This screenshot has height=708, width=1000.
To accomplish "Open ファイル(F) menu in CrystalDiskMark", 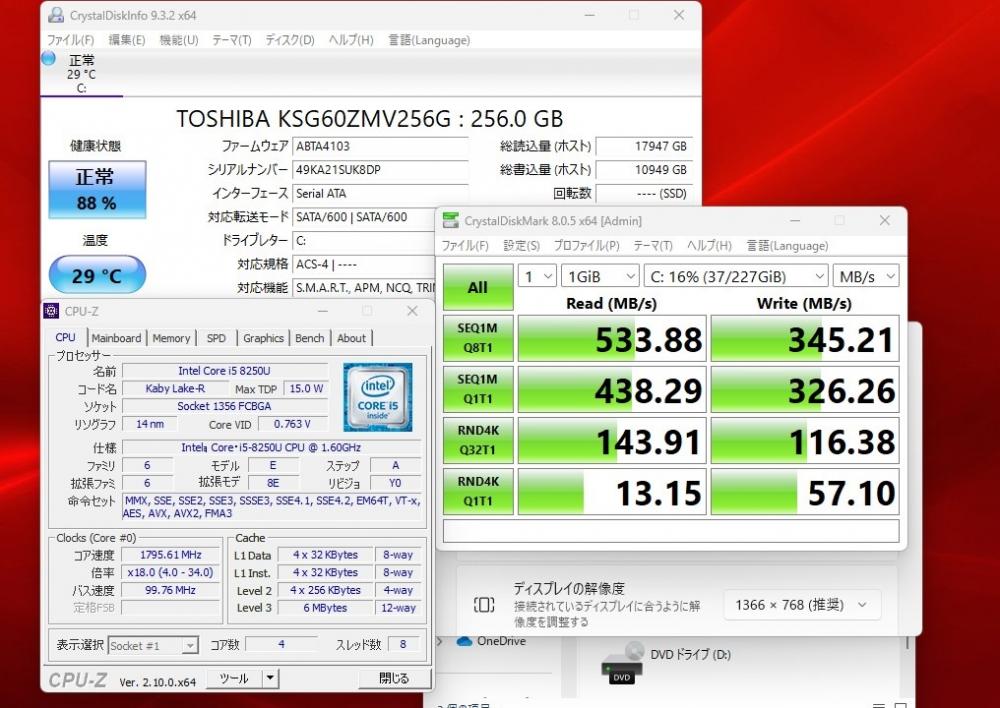I will (x=465, y=246).
